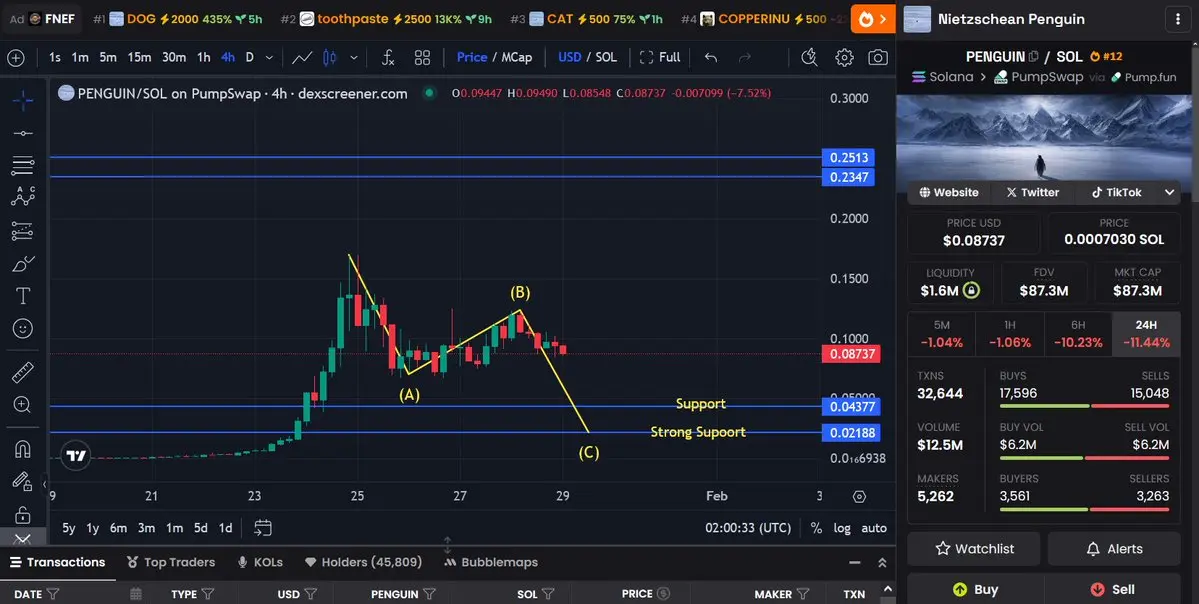This screenshot has height=604, width=1199.
Task: Click the green Buy button
Action: point(975,589)
